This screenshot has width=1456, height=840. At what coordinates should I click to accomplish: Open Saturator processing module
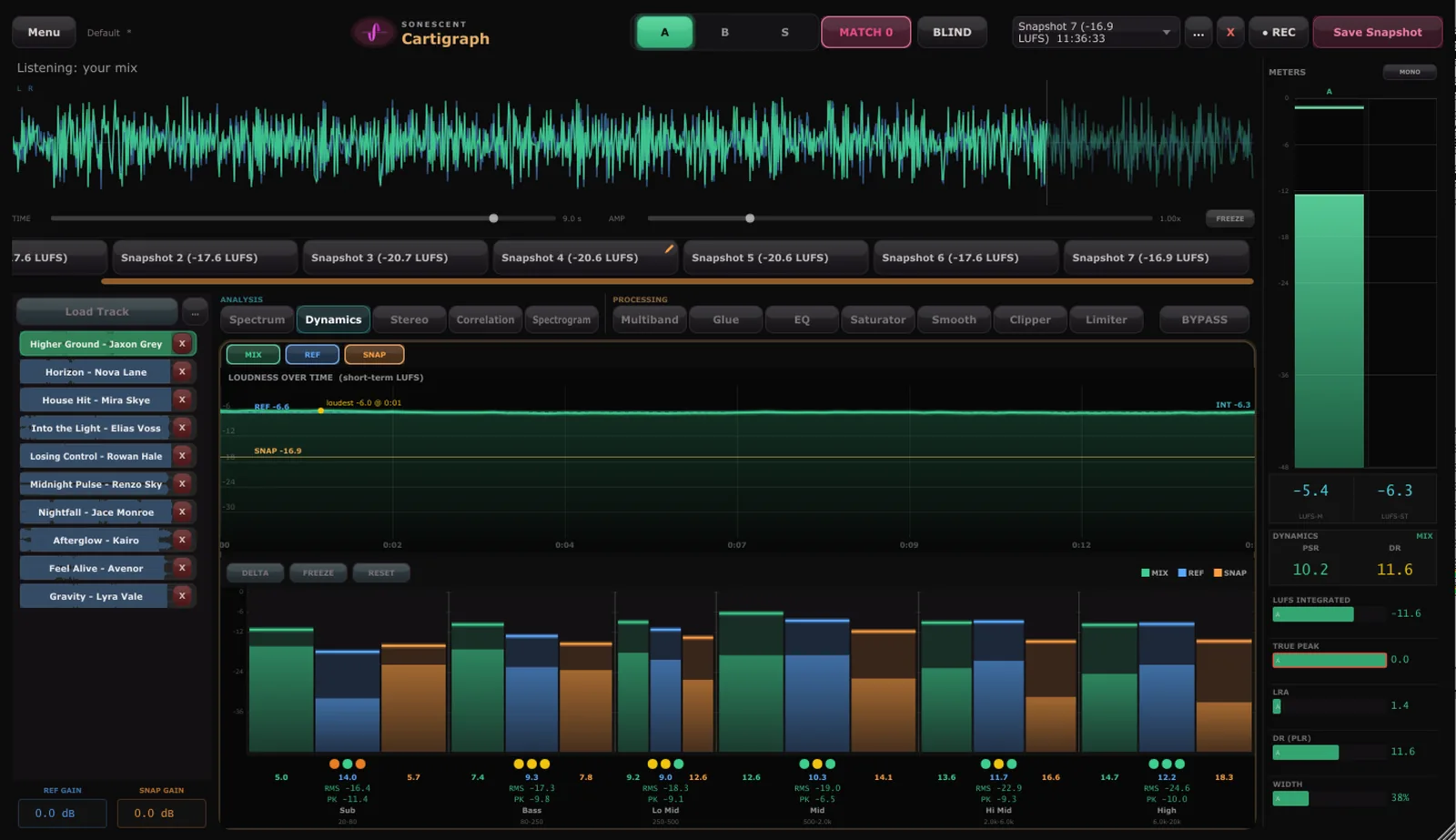(878, 319)
